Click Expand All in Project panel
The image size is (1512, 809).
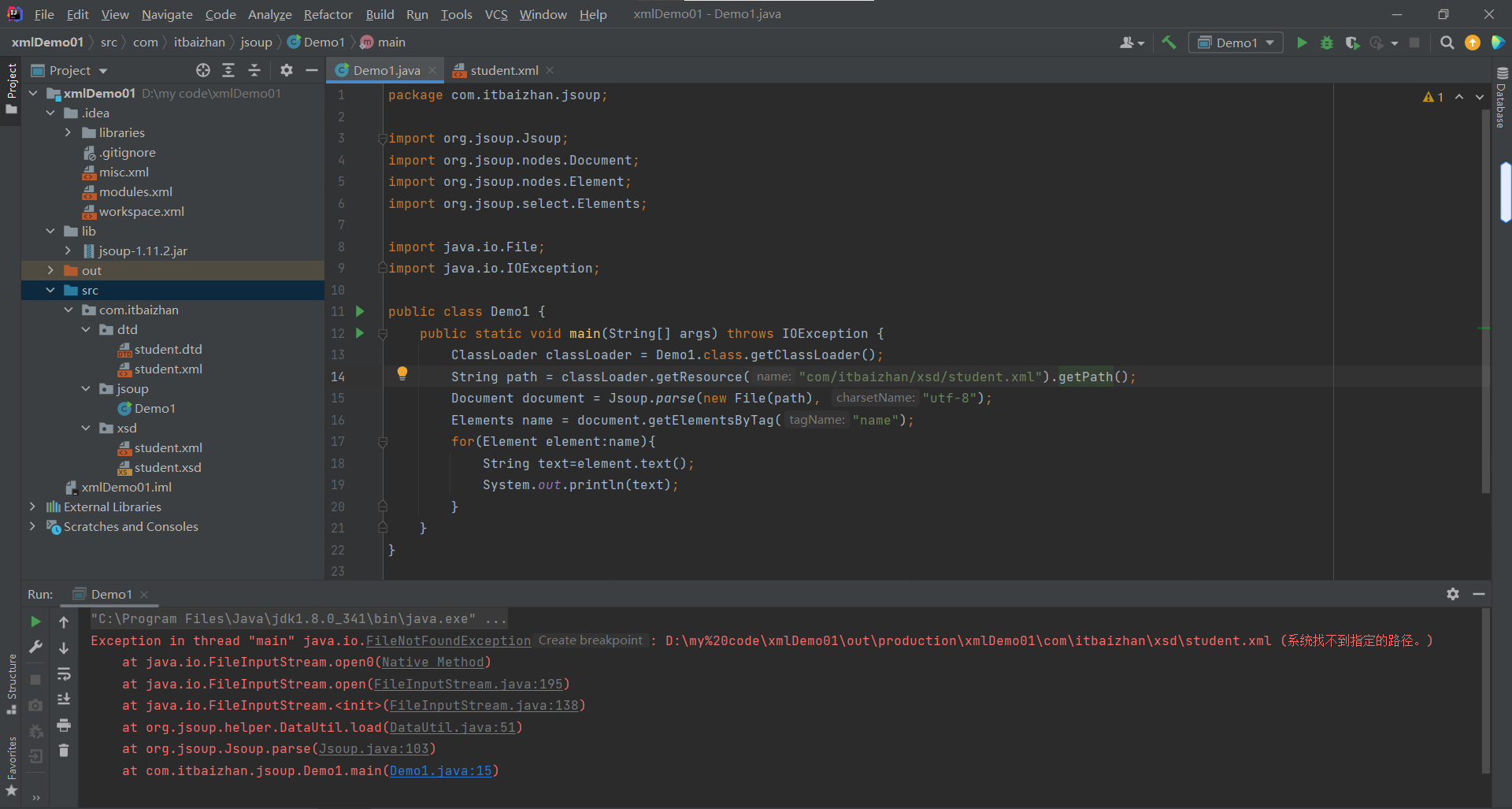(x=228, y=70)
